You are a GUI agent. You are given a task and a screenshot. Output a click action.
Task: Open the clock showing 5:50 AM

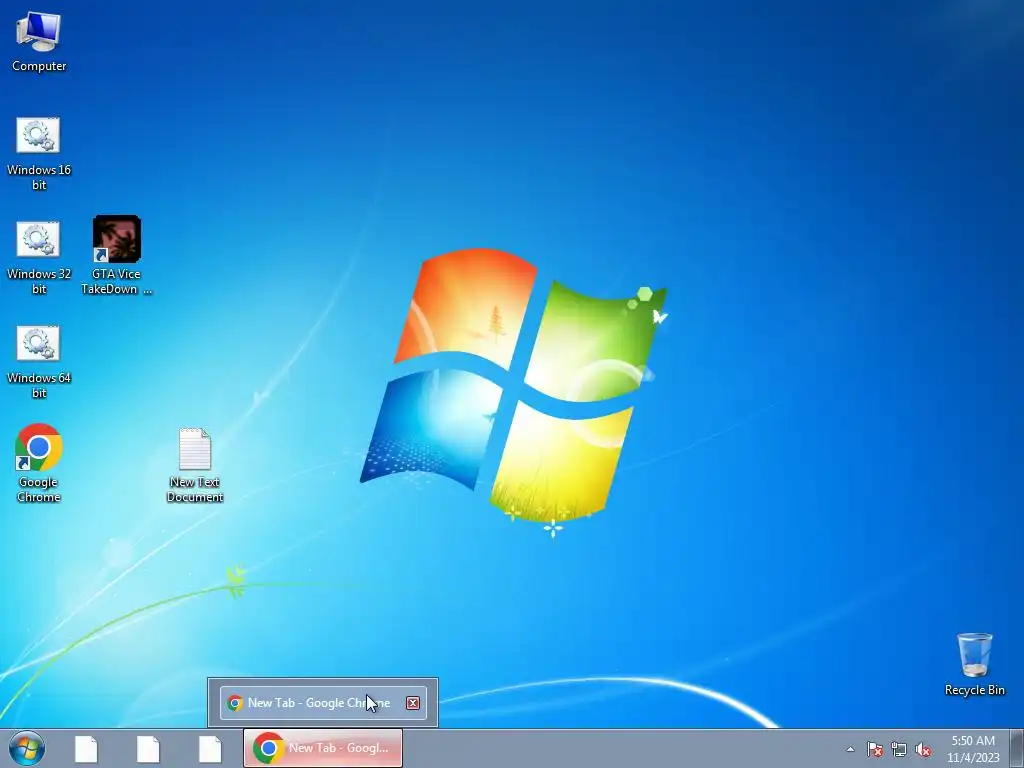point(973,749)
